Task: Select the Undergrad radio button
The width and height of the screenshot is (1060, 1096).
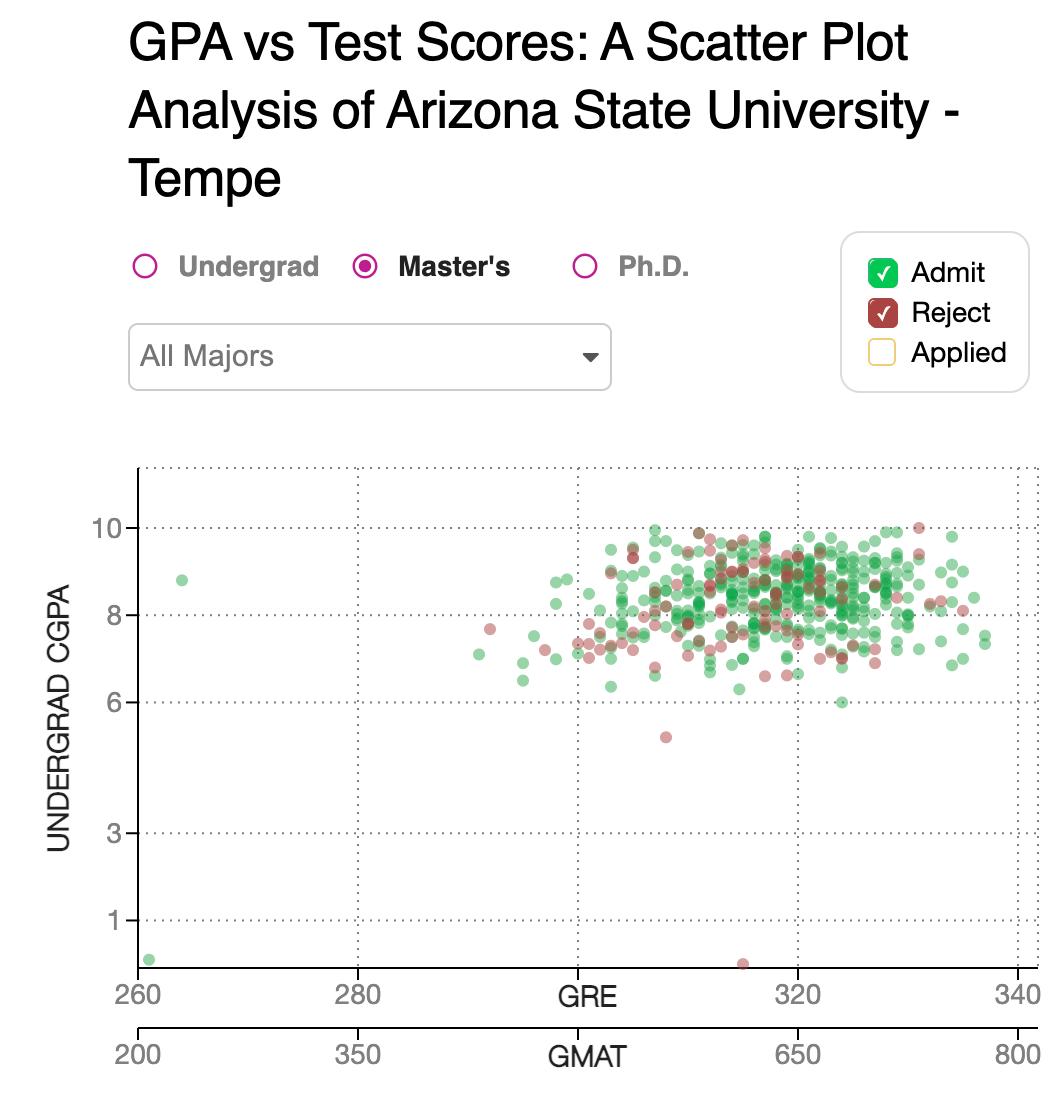Action: [145, 267]
